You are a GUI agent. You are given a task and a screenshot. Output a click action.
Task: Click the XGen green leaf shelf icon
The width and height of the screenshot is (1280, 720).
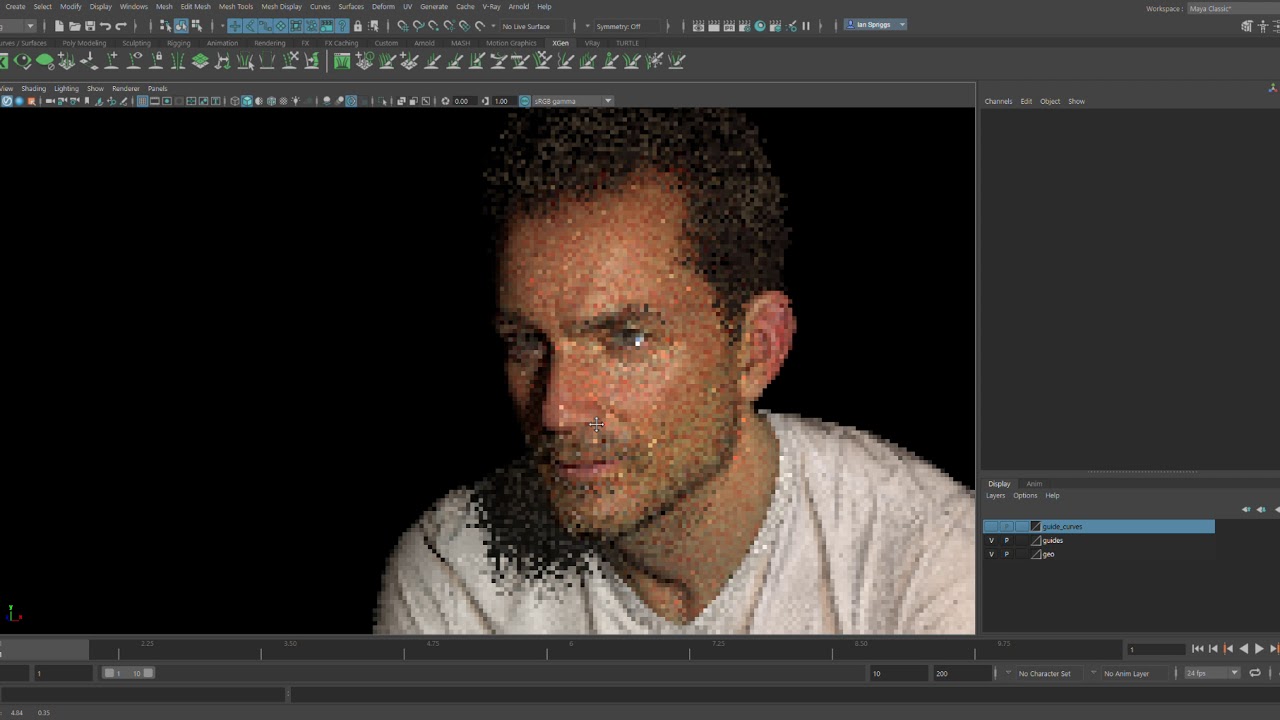click(x=44, y=61)
